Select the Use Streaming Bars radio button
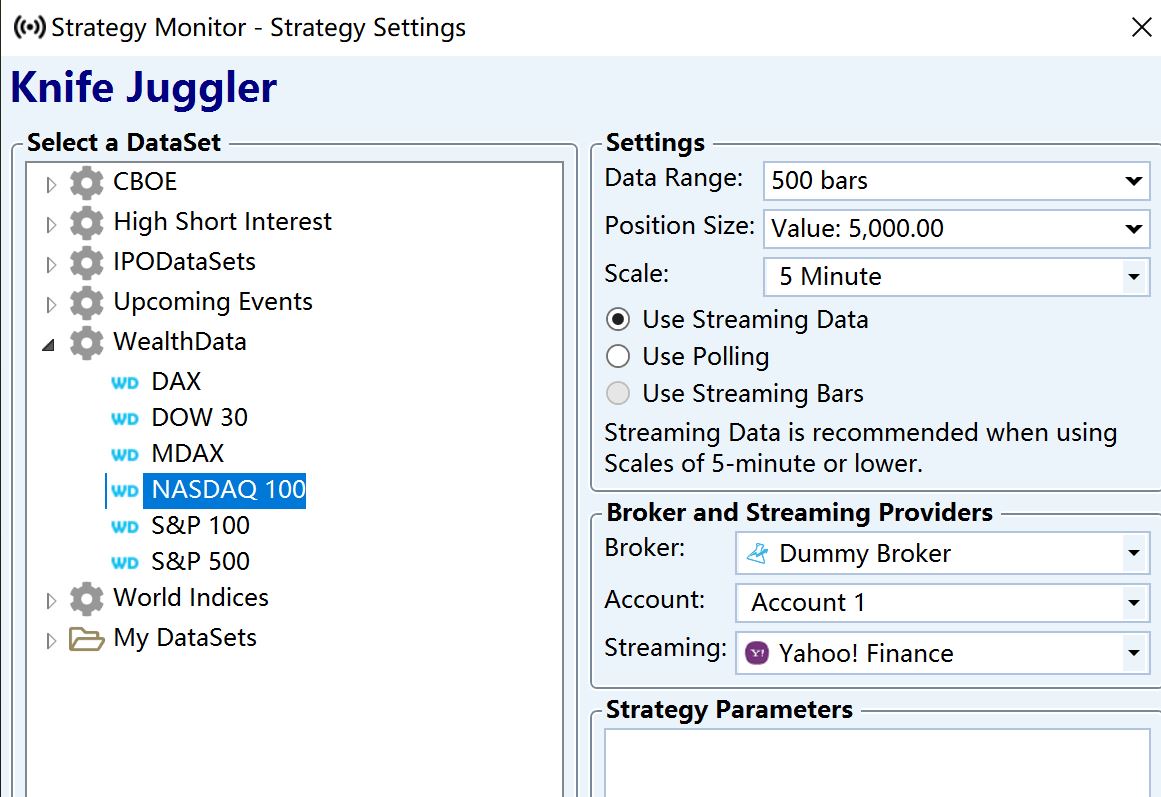Viewport: 1161px width, 797px height. pos(618,393)
